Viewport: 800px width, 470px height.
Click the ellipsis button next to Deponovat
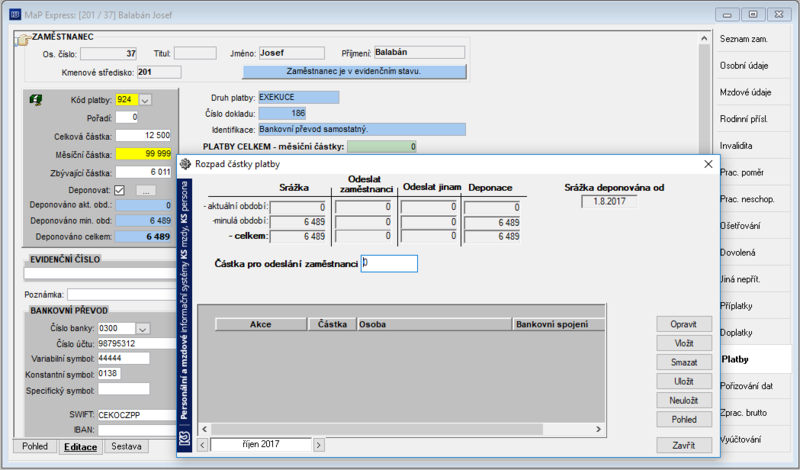point(146,191)
